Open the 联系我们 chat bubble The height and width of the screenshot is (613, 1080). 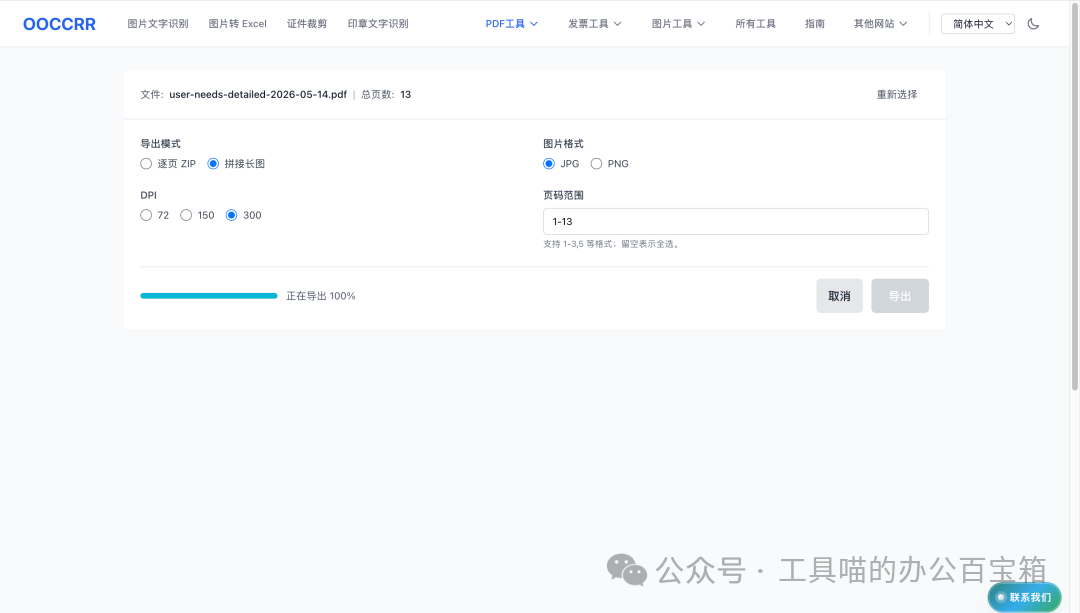1024,597
